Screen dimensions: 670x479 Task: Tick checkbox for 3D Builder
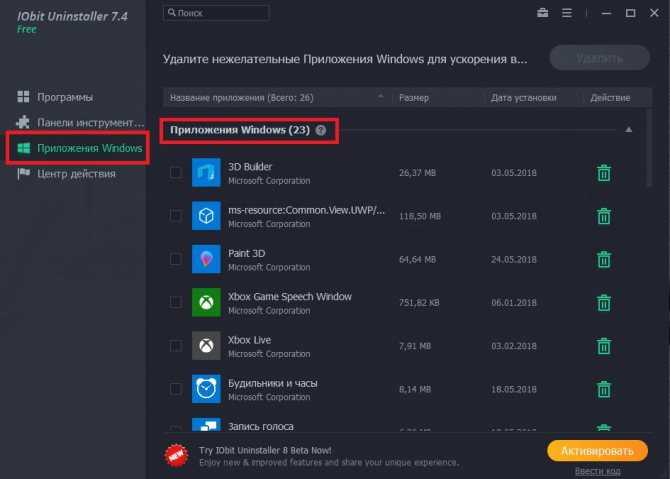coord(175,173)
